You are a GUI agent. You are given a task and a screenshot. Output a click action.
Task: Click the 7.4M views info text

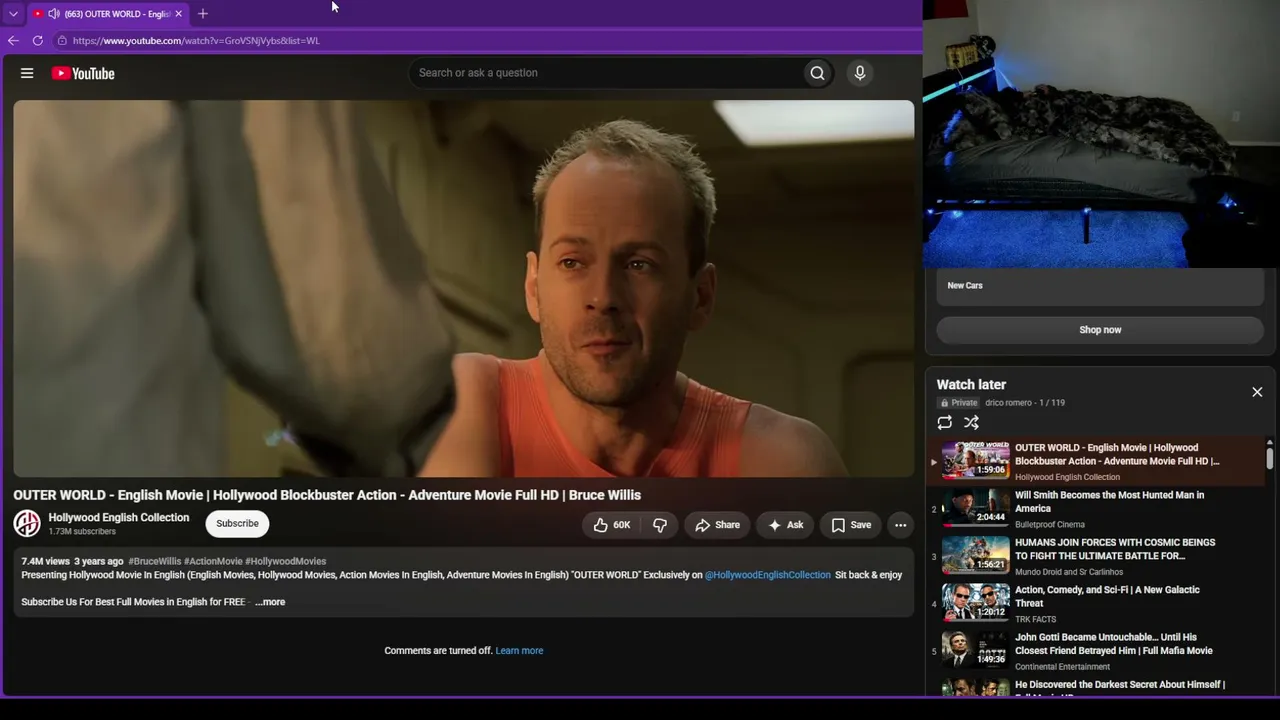pyautogui.click(x=45, y=561)
